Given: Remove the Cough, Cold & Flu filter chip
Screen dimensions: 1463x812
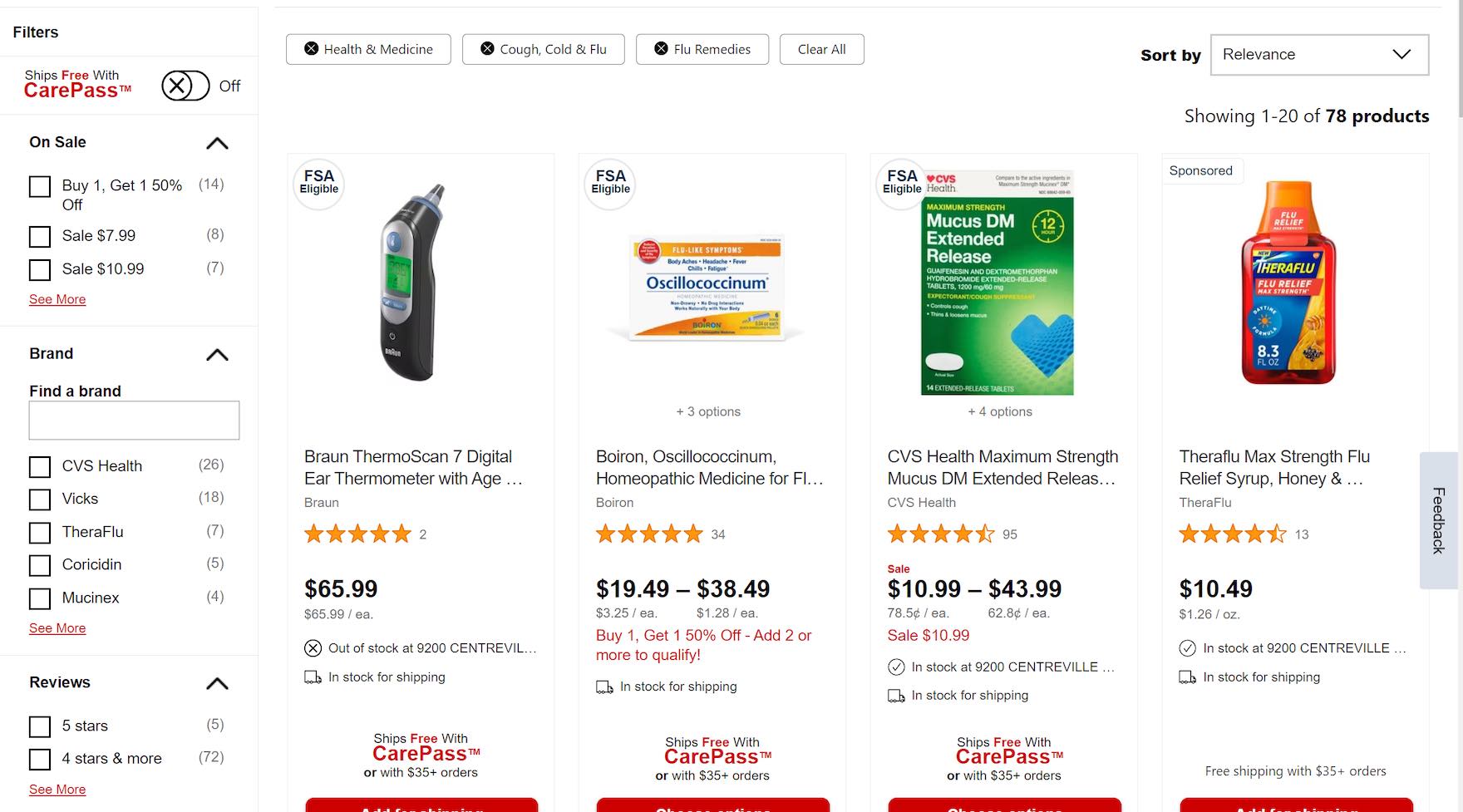Looking at the screenshot, I should click(488, 49).
